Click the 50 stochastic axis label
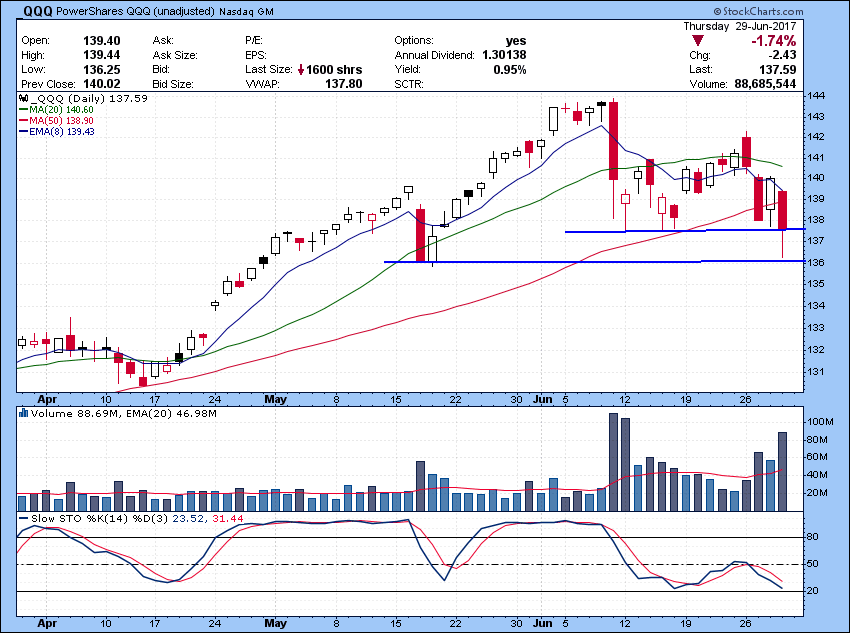Viewport: 850px width, 633px height. coord(813,564)
